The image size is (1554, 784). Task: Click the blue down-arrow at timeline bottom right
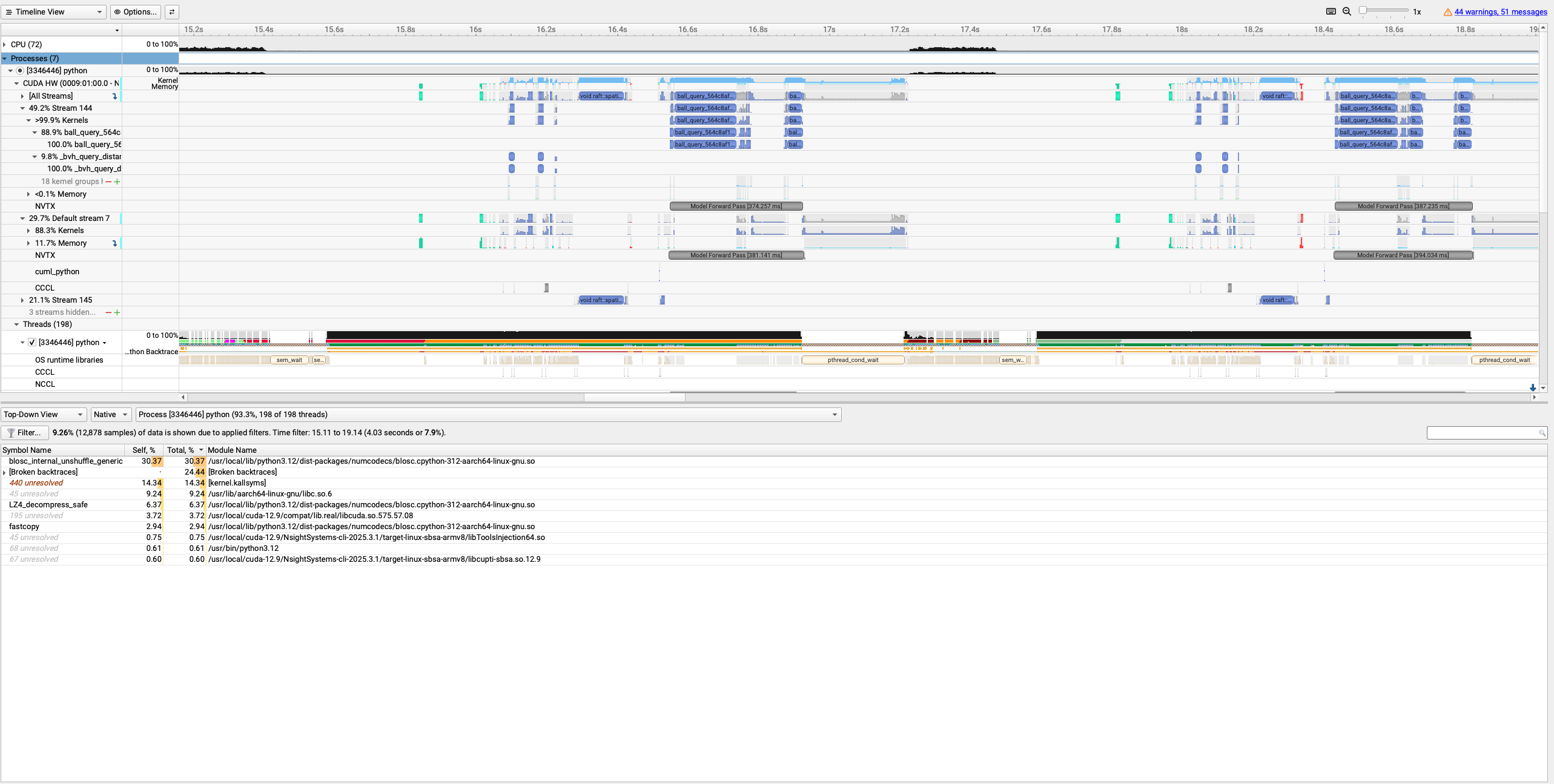[x=1533, y=387]
